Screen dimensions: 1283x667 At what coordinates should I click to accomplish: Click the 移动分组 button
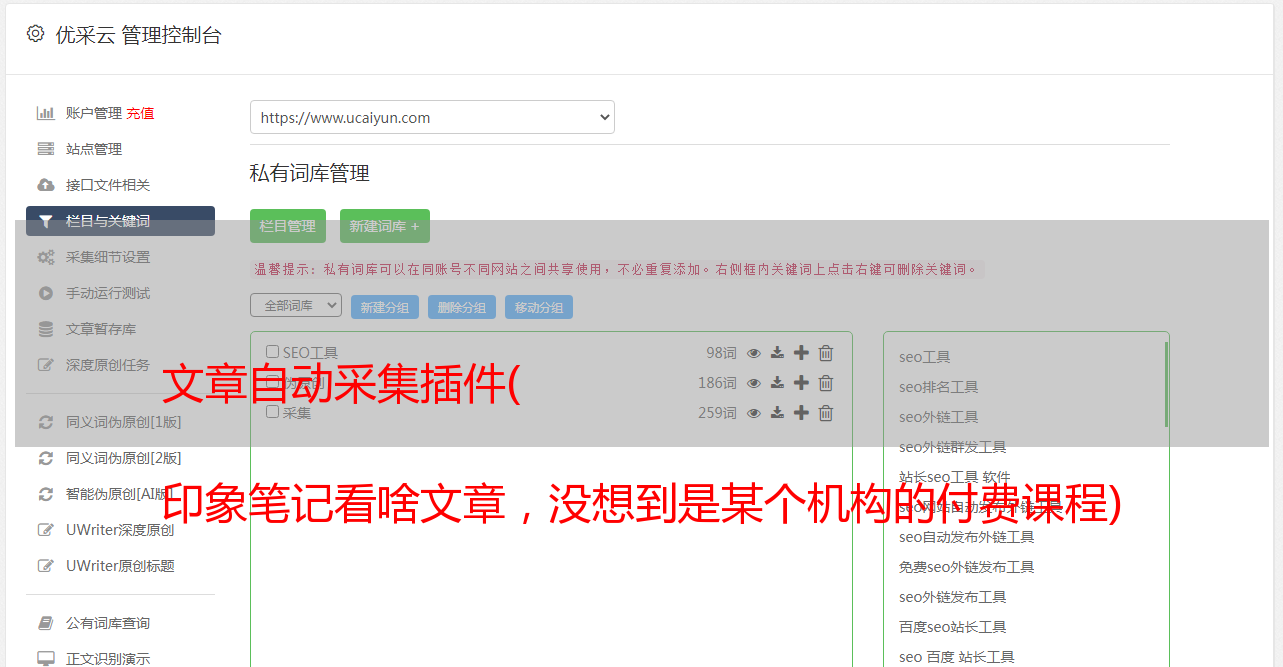tap(539, 307)
